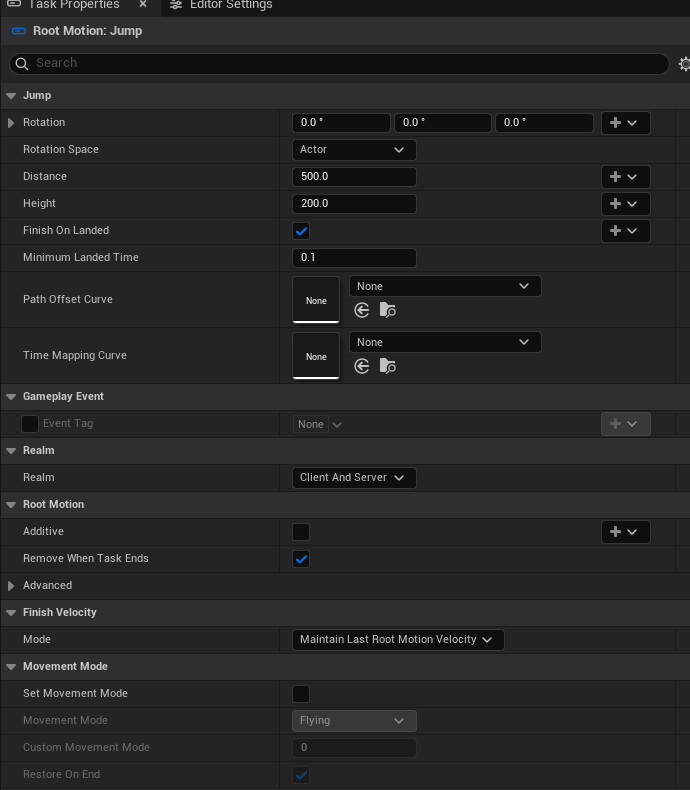Toggle the Restore On End checkbox
This screenshot has width=690, height=790.
[301, 775]
